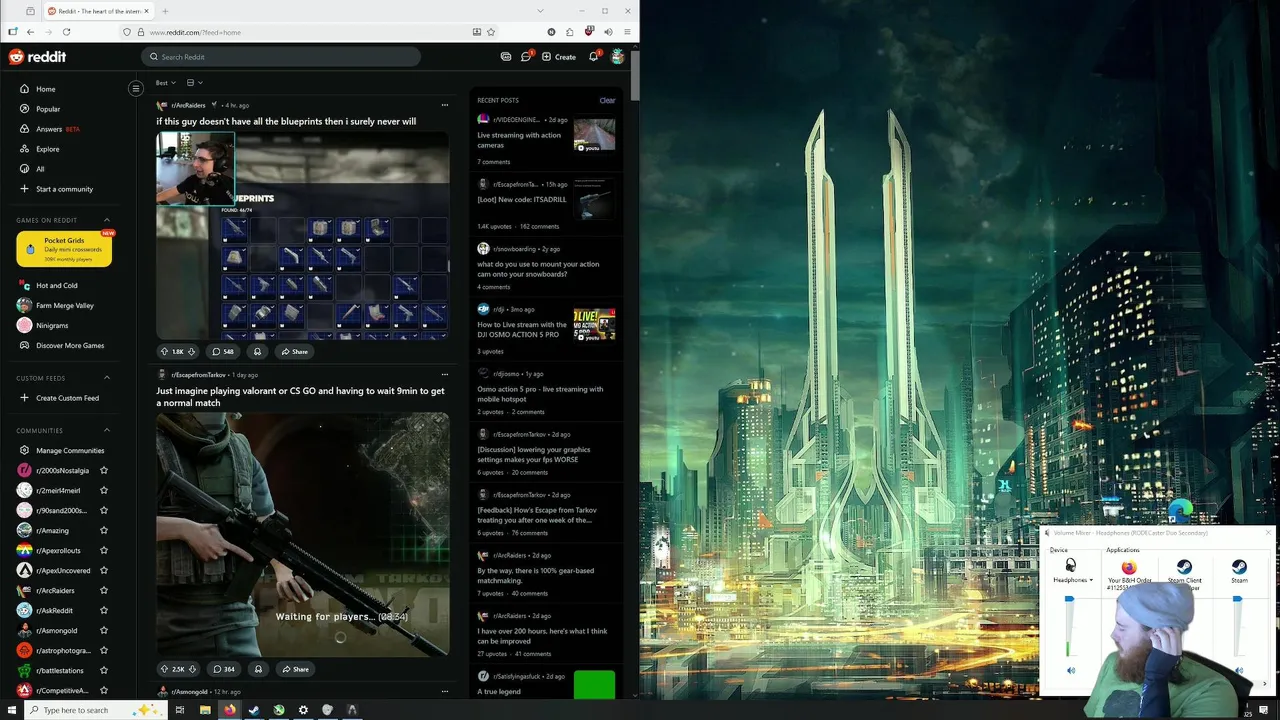This screenshot has height=720, width=1280.
Task: Downvote the blueprints post with 1.8K votes
Action: pyautogui.click(x=191, y=352)
